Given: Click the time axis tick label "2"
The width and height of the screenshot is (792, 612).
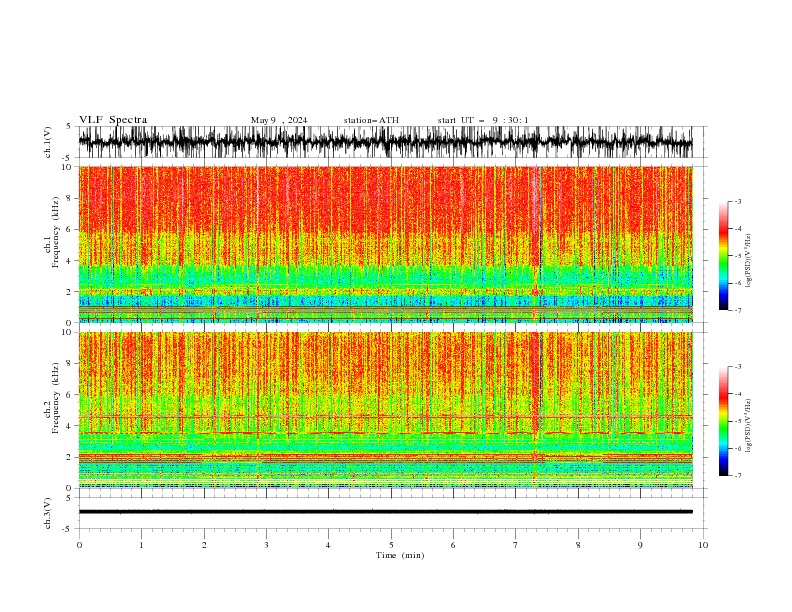Looking at the screenshot, I should [x=204, y=545].
